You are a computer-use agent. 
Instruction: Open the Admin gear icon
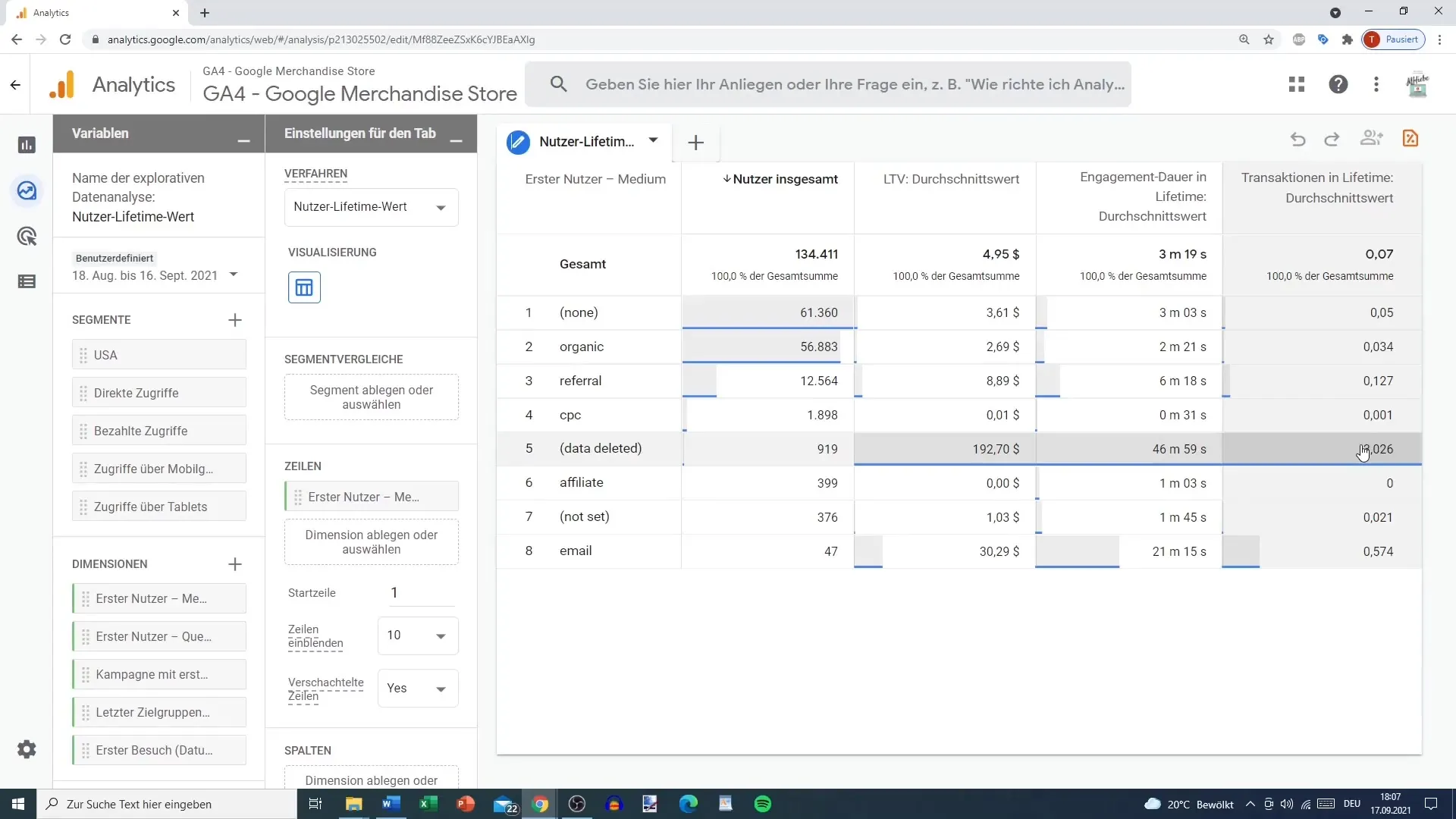tap(27, 749)
